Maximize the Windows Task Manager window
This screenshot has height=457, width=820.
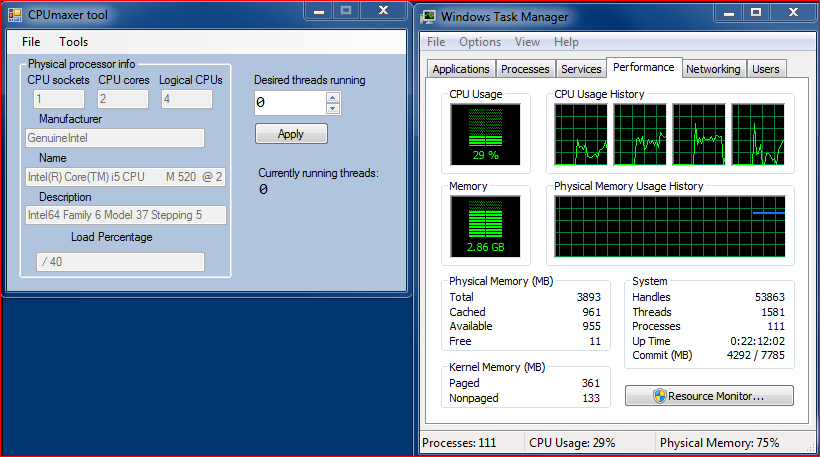(x=756, y=12)
